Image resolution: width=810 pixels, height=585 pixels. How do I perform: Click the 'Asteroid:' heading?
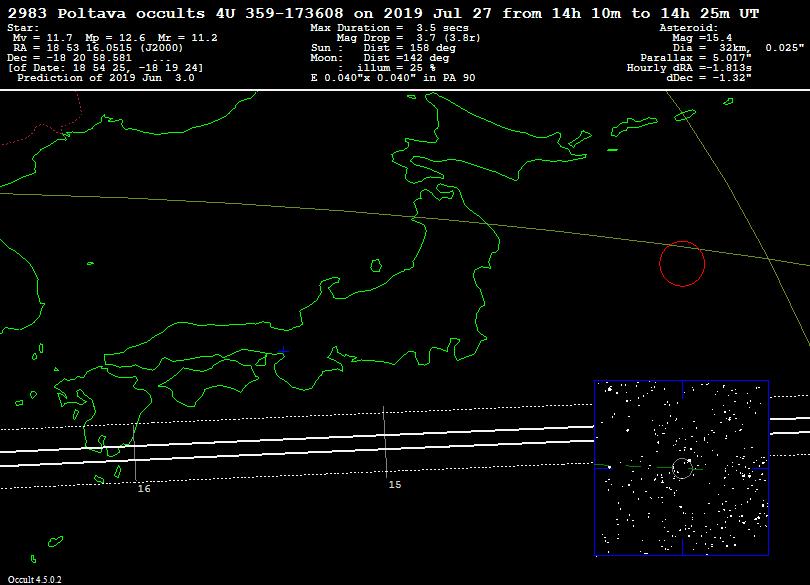pos(689,28)
